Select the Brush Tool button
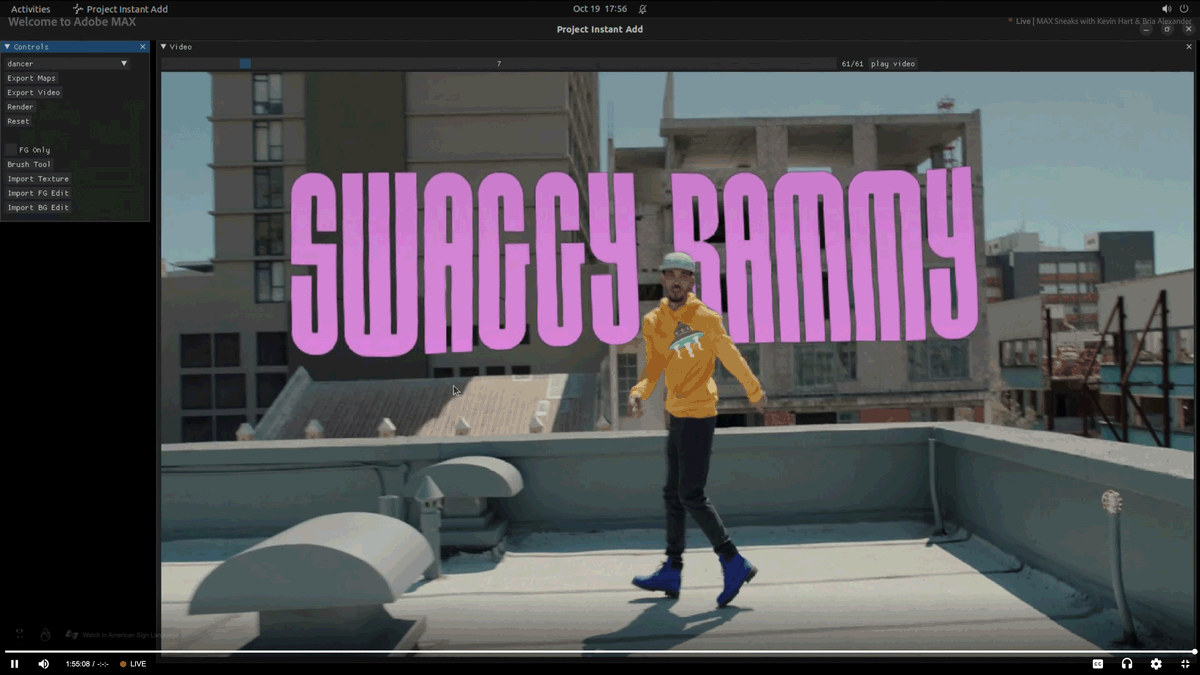 click(29, 164)
